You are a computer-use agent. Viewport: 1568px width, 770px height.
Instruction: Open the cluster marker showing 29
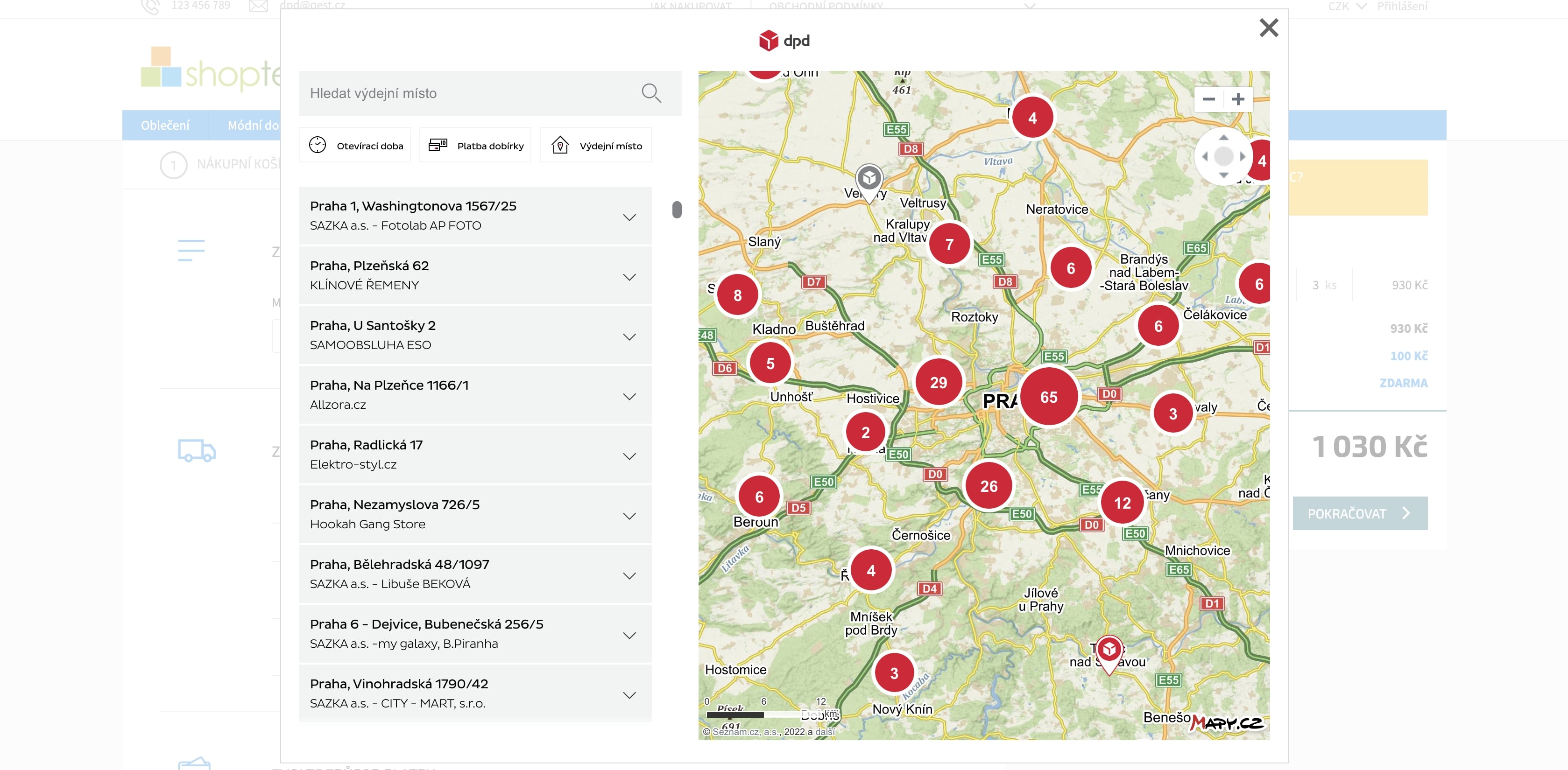point(938,382)
